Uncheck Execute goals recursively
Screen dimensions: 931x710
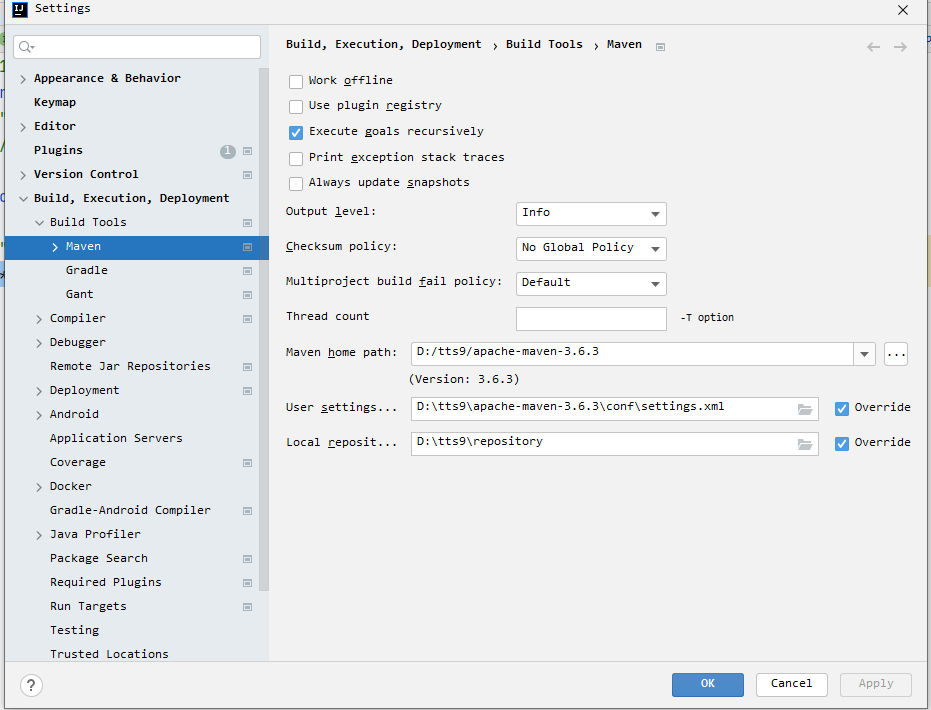(296, 132)
